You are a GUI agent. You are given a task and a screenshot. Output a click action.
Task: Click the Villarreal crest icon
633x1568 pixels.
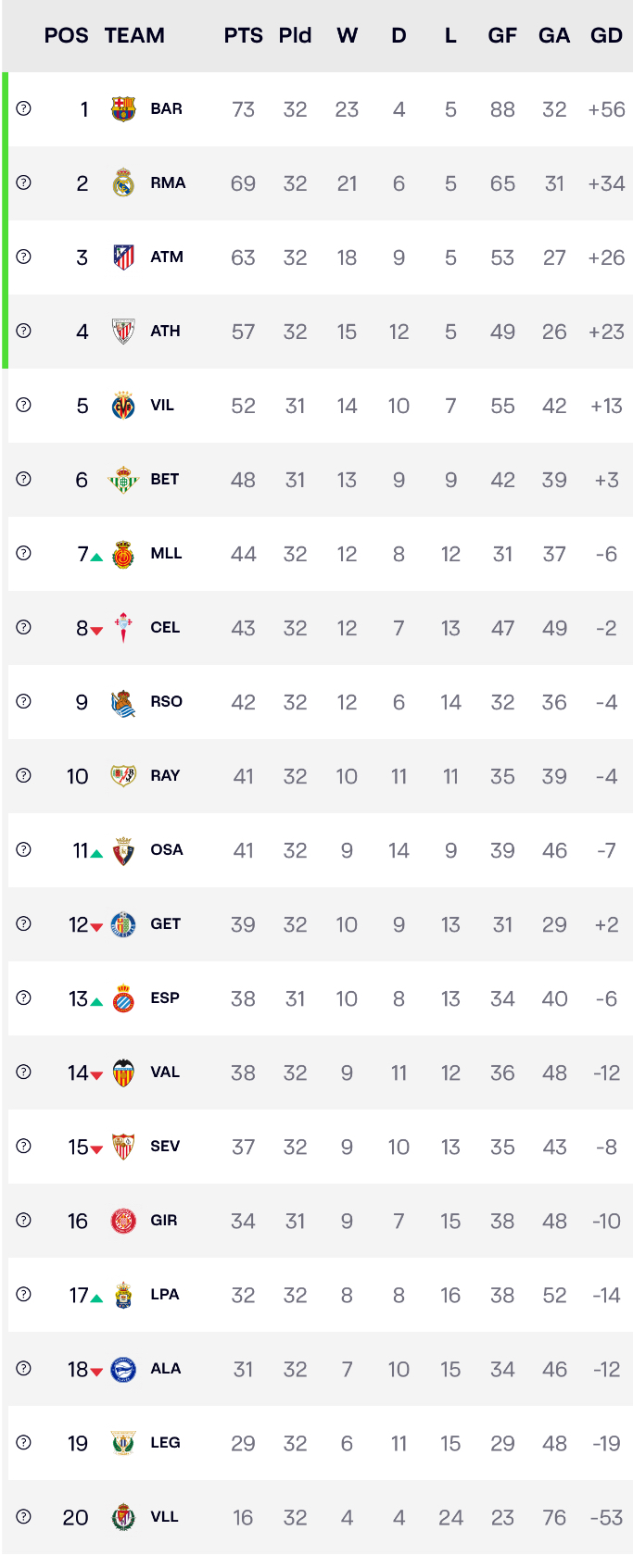(123, 406)
